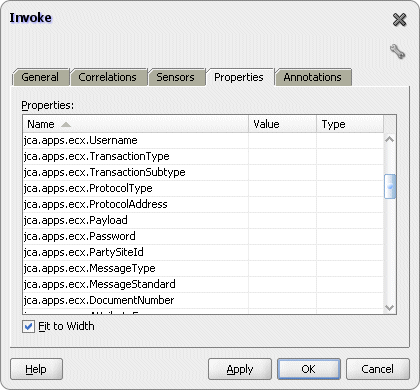Toggle the Fit to Width checkbox

coord(28,326)
